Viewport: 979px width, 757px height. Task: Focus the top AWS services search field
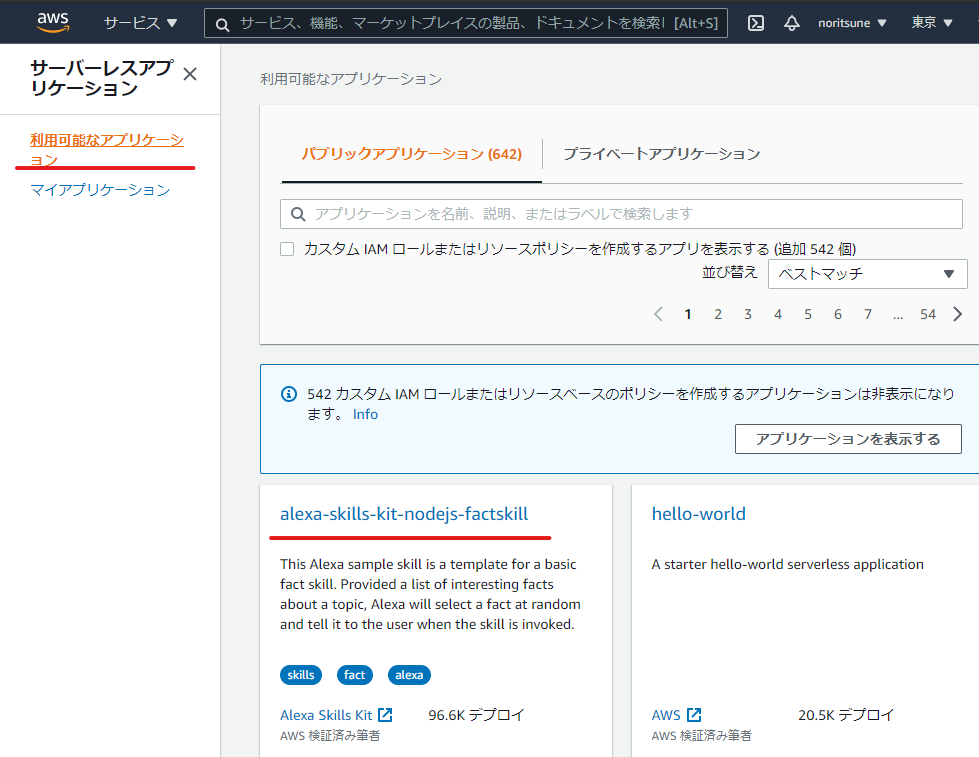[x=466, y=23]
